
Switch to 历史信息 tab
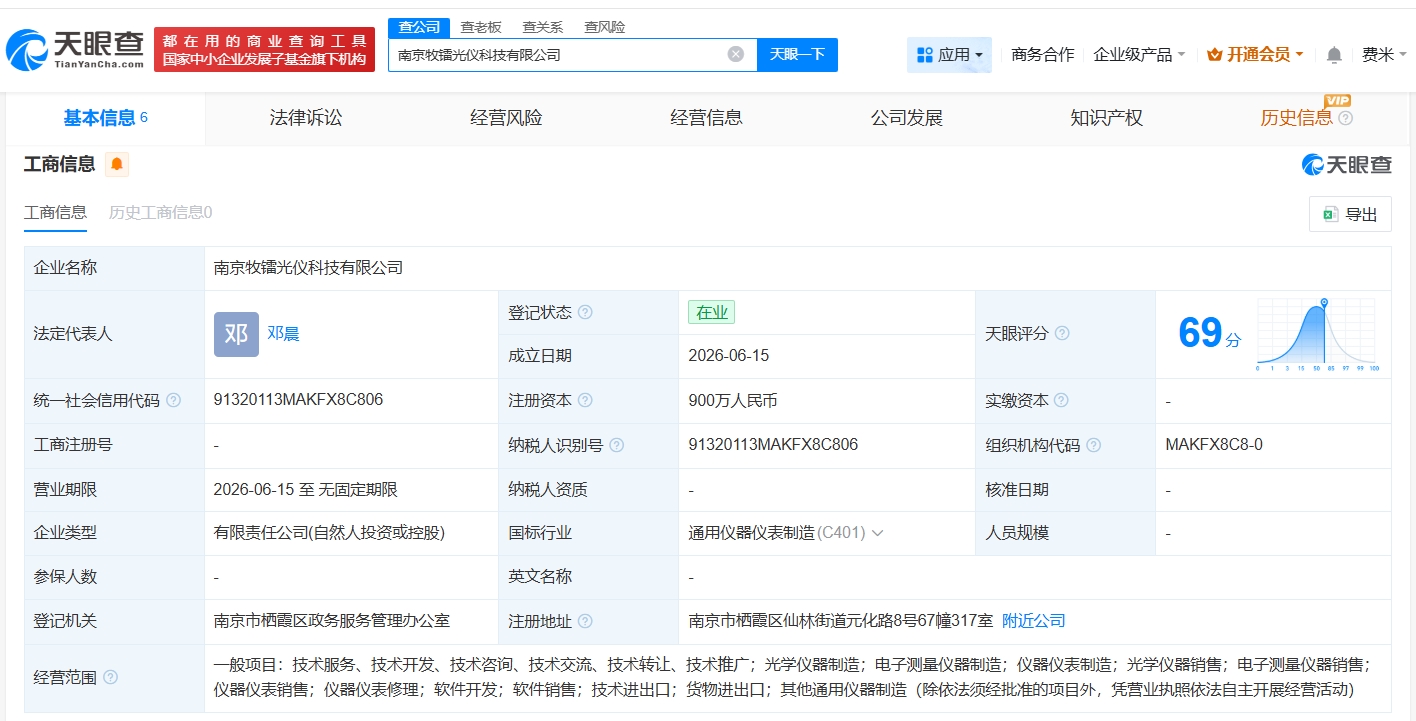(1296, 118)
